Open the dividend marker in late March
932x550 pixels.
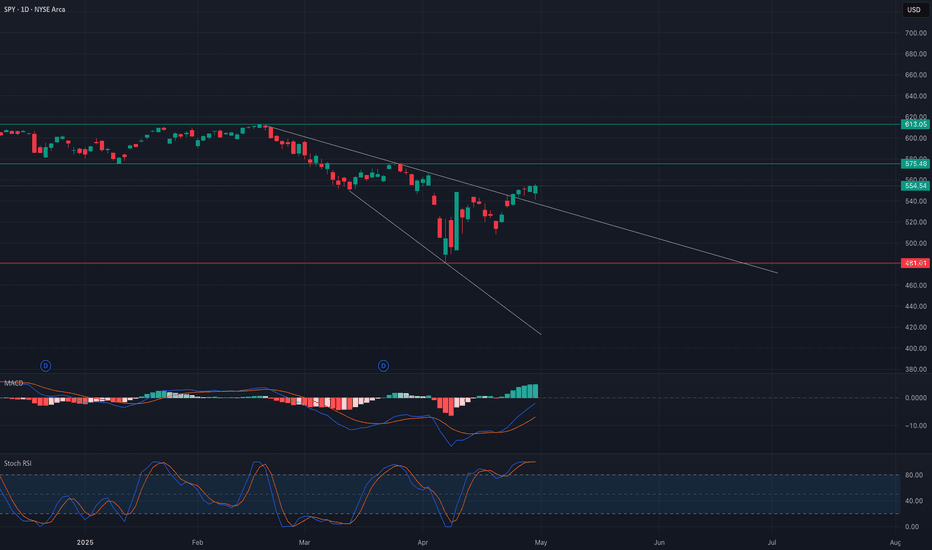[x=383, y=366]
